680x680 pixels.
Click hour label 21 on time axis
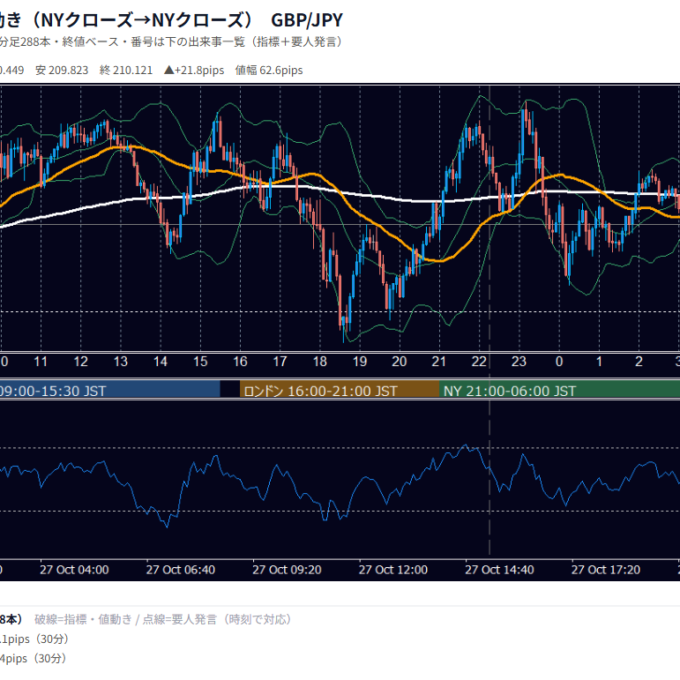439,361
